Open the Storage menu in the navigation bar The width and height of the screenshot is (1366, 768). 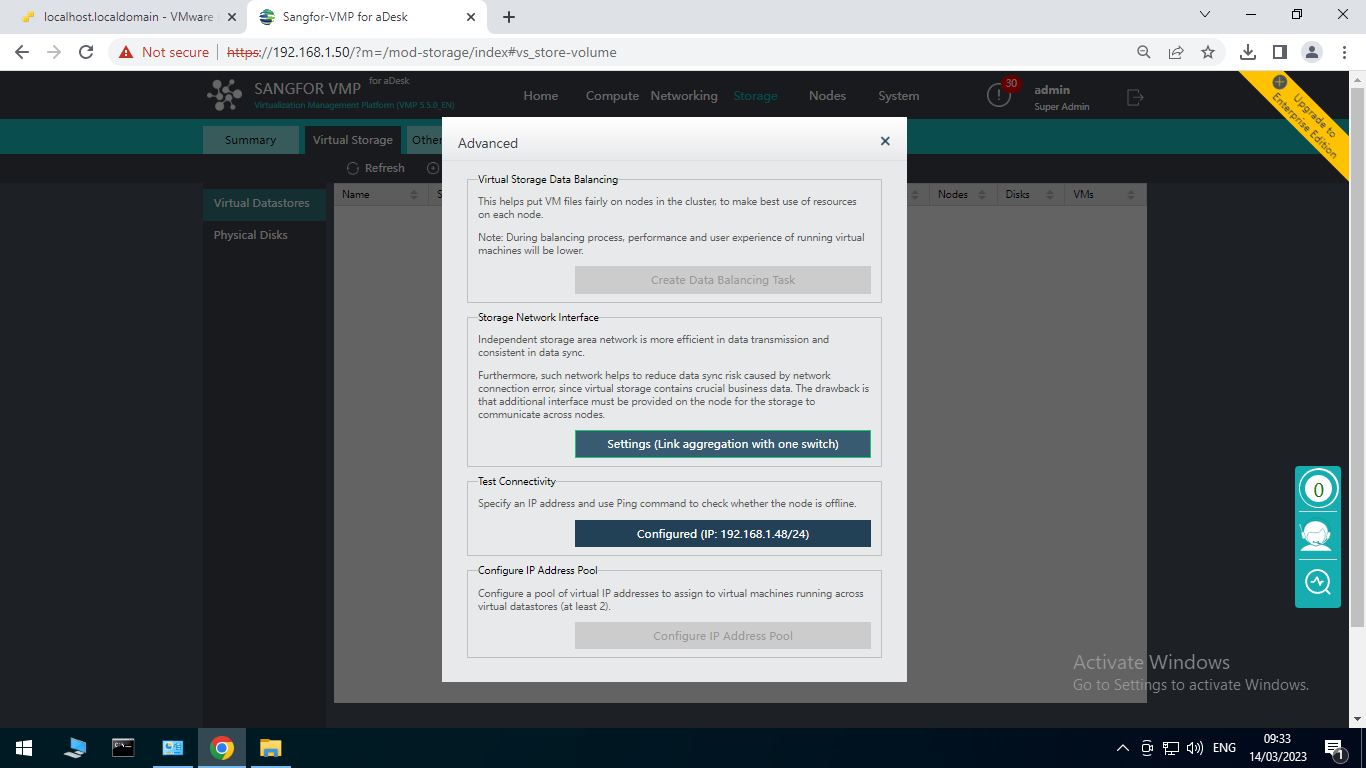755,95
